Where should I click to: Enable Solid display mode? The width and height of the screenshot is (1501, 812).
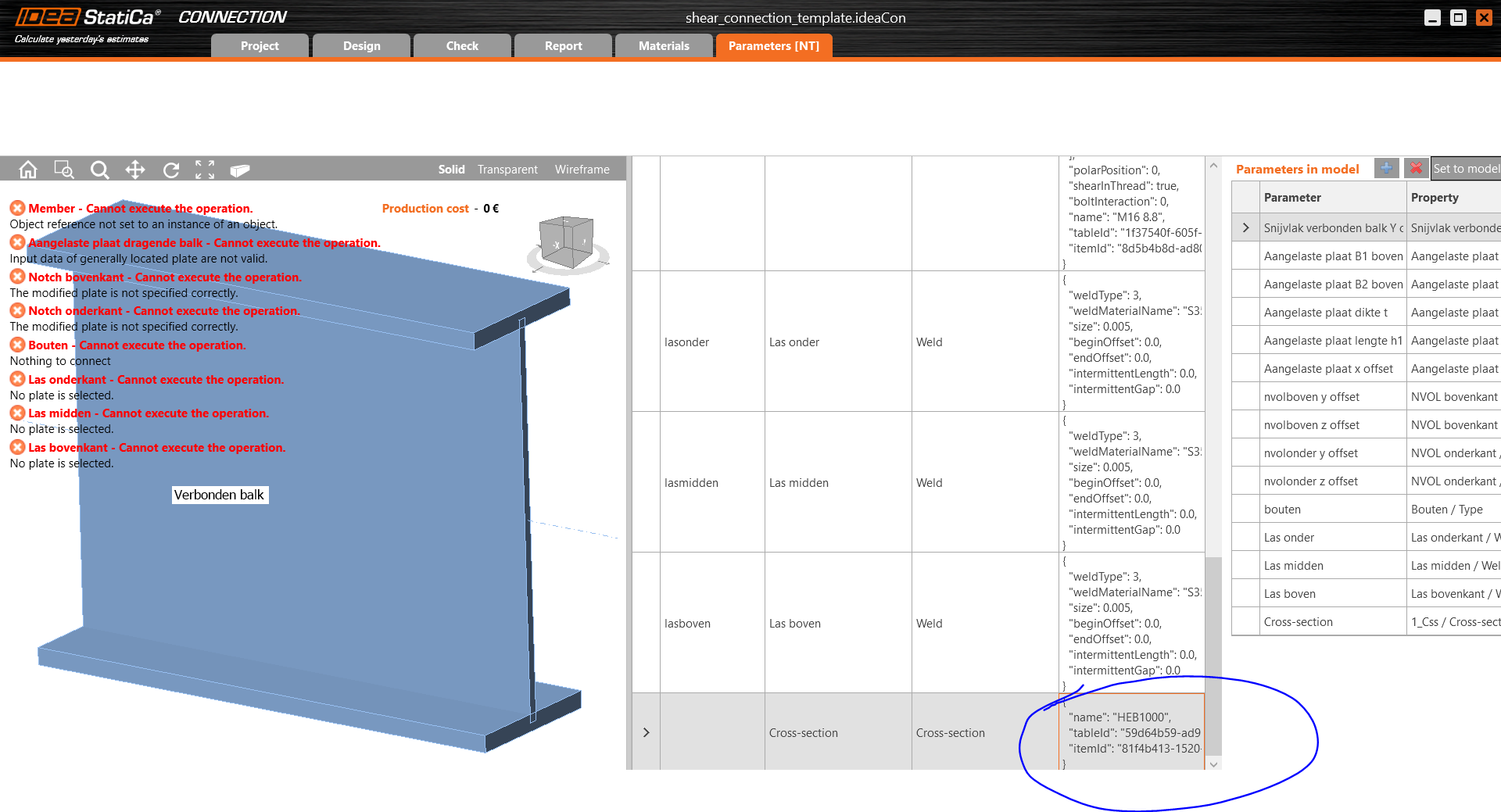(x=451, y=169)
